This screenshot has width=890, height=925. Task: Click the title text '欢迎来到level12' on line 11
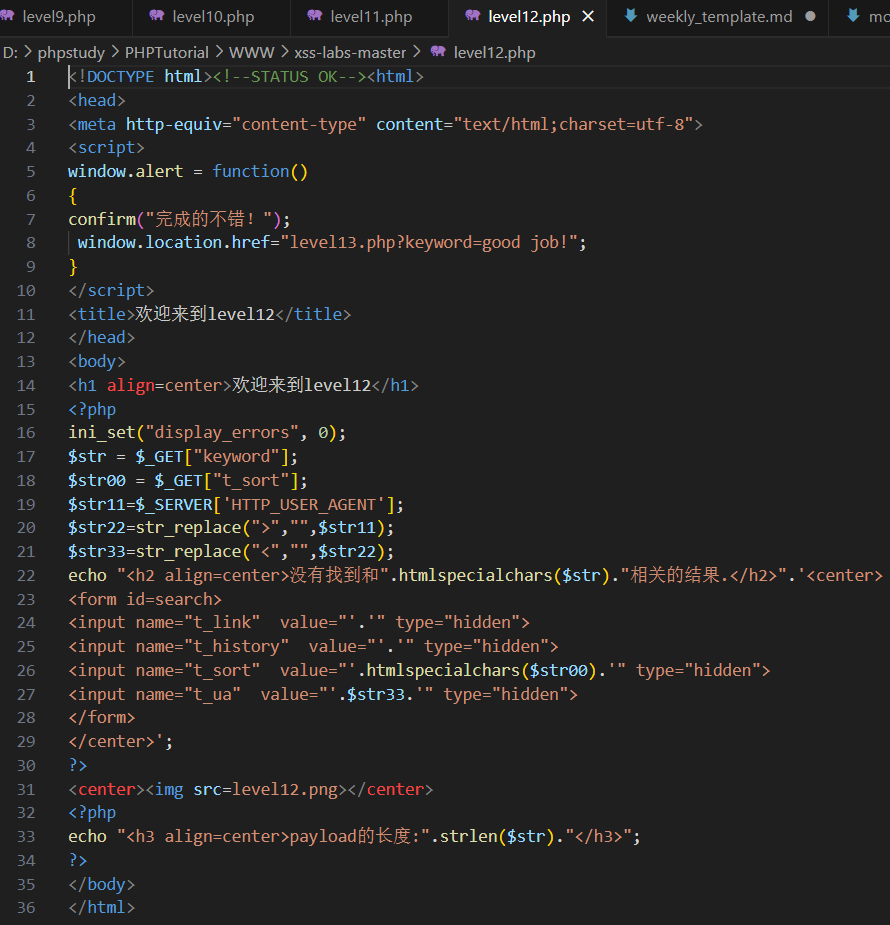(x=205, y=314)
